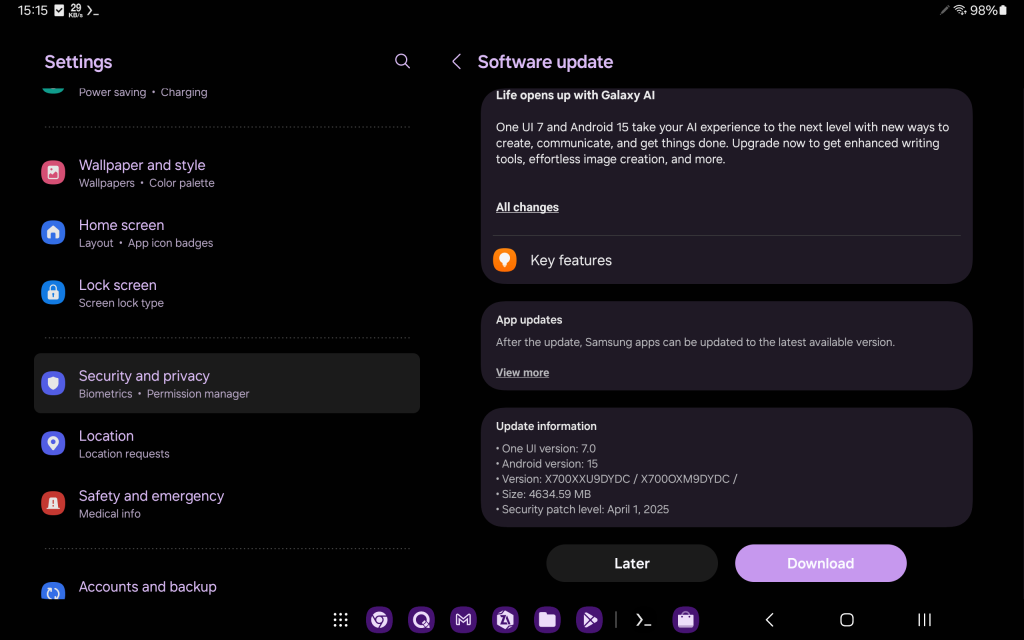1024x640 pixels.
Task: Open the shopping bag store app
Action: tap(686, 620)
